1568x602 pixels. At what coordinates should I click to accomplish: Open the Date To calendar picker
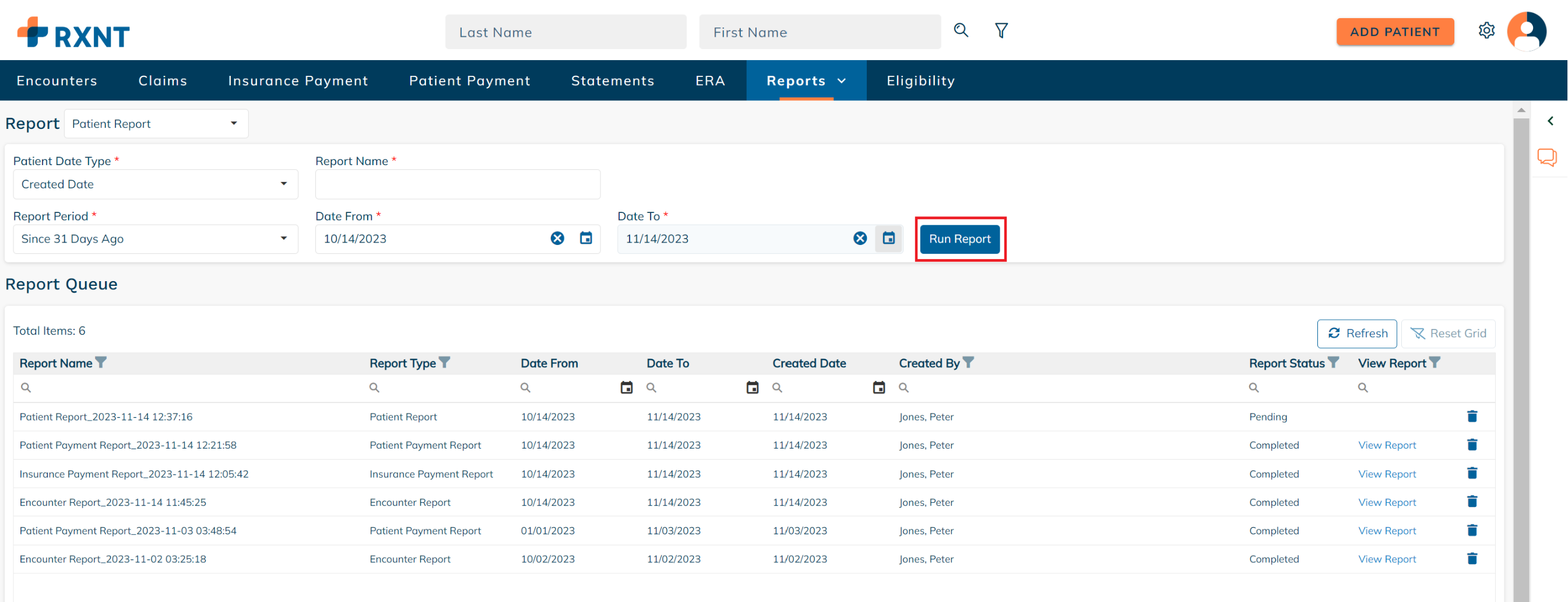[x=888, y=238]
